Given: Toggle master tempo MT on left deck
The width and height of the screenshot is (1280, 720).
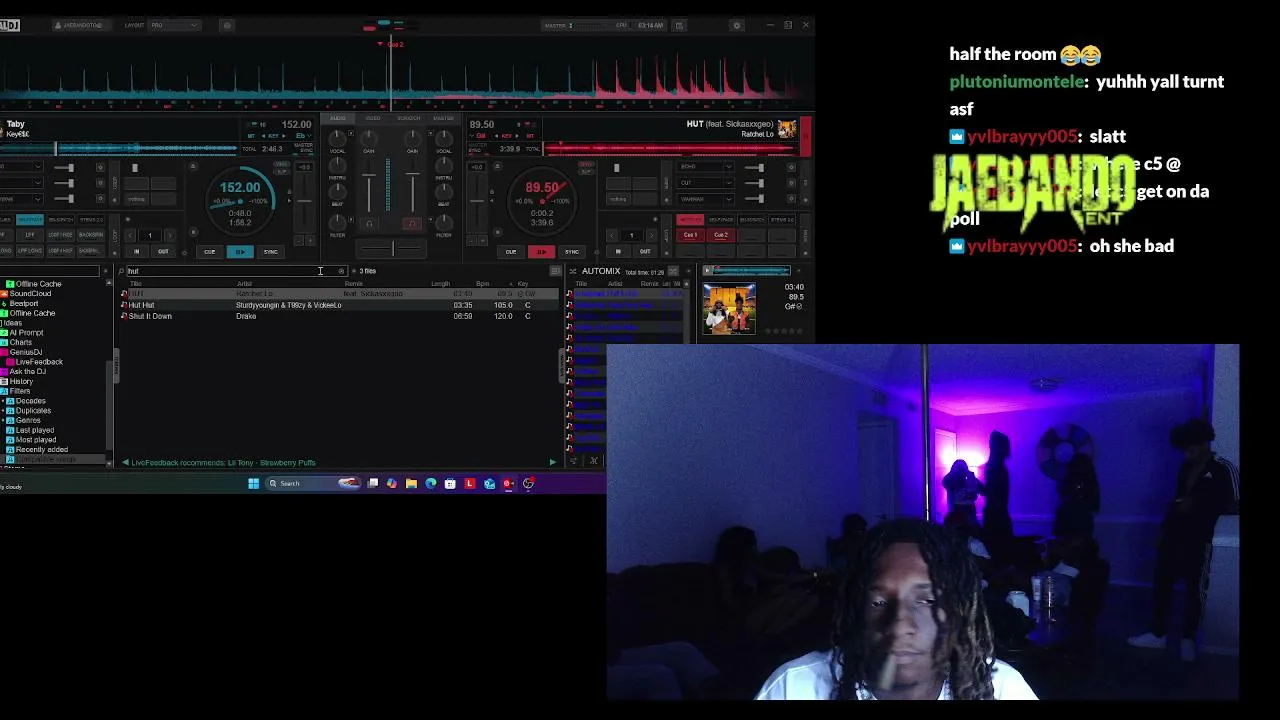Looking at the screenshot, I should (252, 136).
